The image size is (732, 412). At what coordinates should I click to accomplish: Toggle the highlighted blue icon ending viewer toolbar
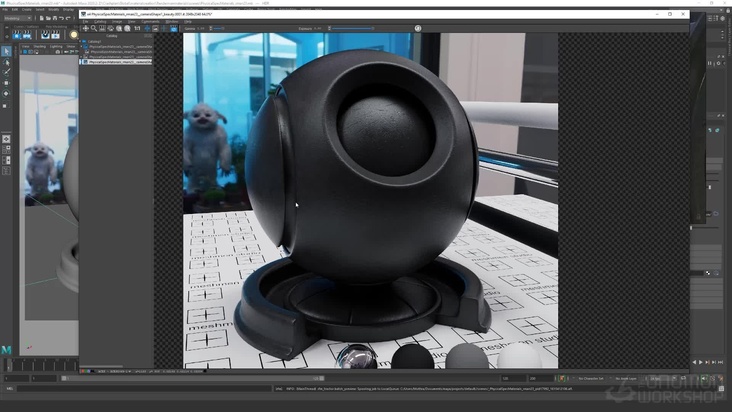tap(174, 28)
